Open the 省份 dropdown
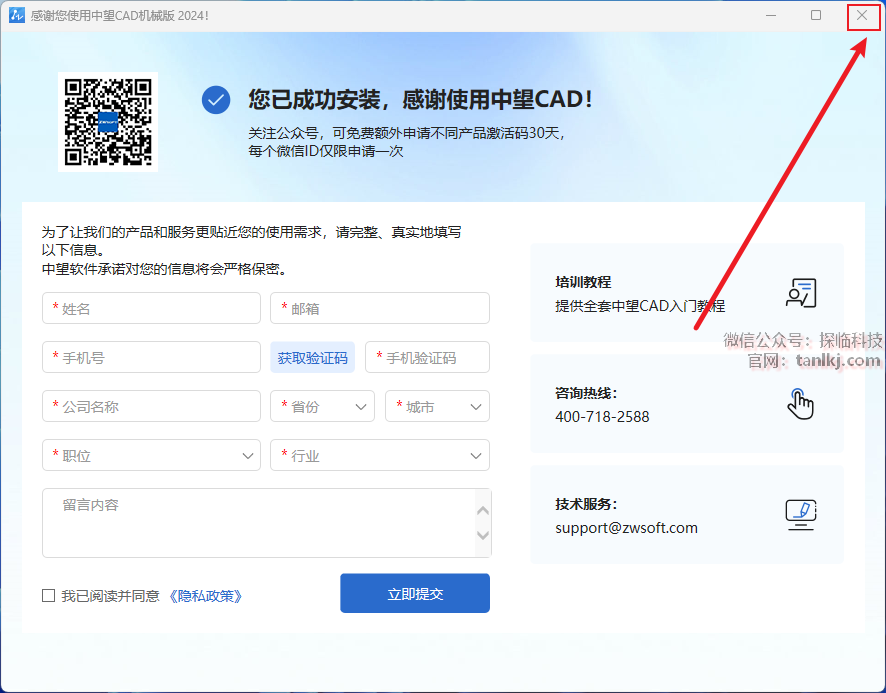The width and height of the screenshot is (886, 693). (x=323, y=406)
